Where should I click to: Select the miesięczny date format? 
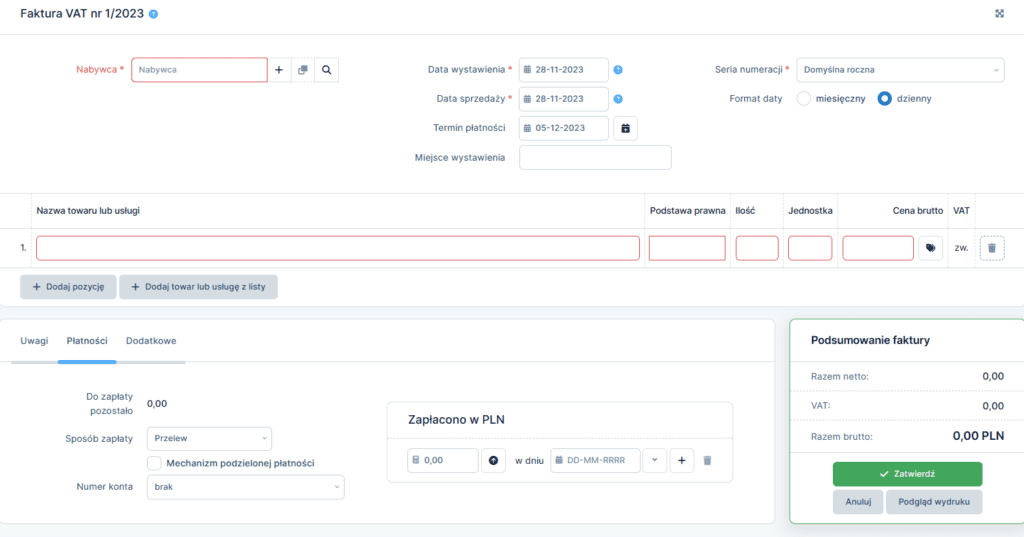(x=803, y=99)
